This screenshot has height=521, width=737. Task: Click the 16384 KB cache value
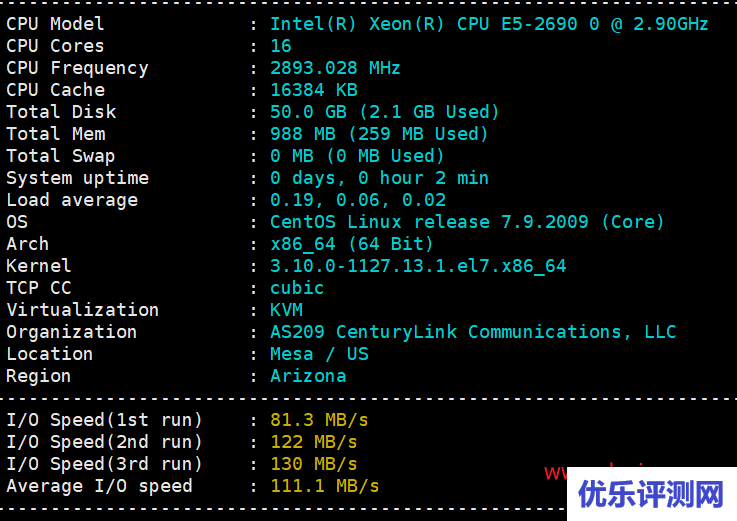pyautogui.click(x=314, y=90)
